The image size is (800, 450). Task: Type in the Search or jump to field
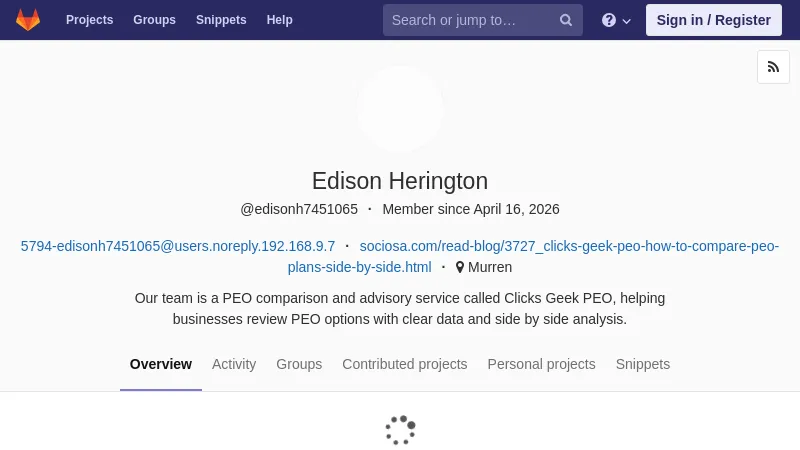click(468, 20)
